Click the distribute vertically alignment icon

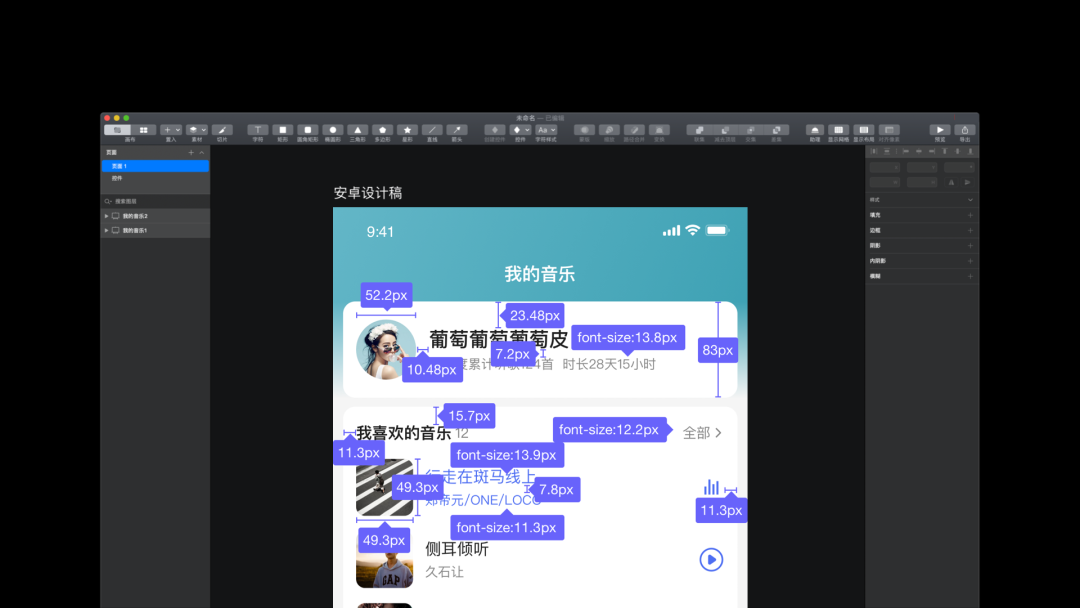pyautogui.click(x=887, y=151)
